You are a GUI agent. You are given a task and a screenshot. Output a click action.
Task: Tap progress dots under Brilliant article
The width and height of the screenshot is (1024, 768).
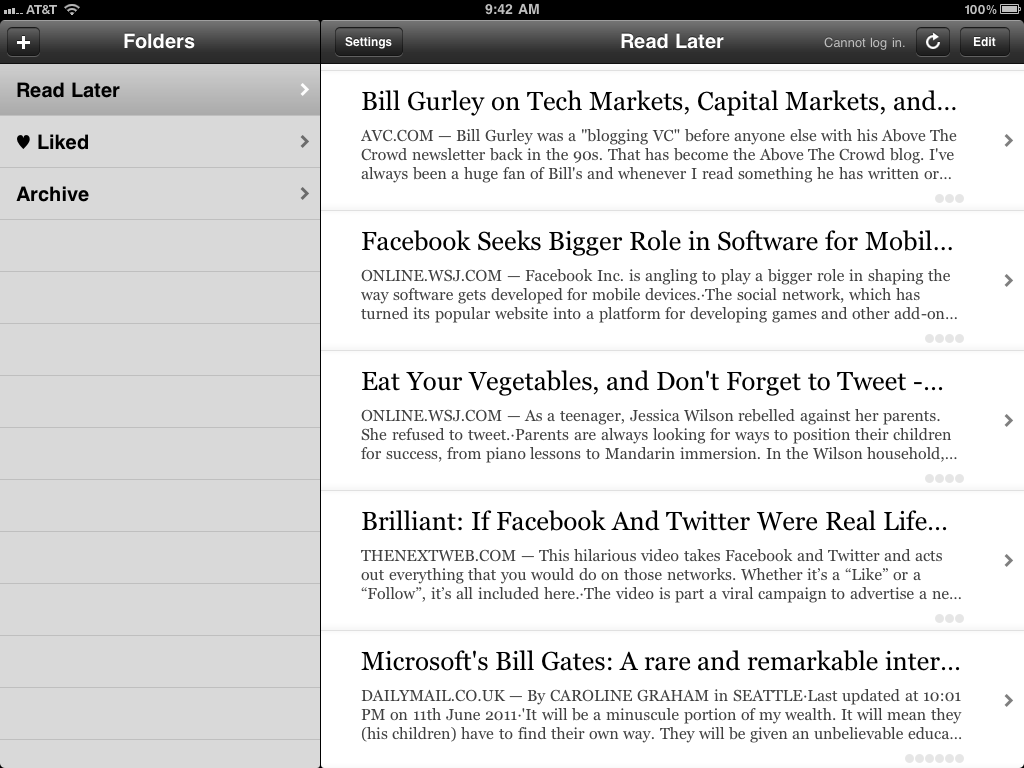(949, 618)
